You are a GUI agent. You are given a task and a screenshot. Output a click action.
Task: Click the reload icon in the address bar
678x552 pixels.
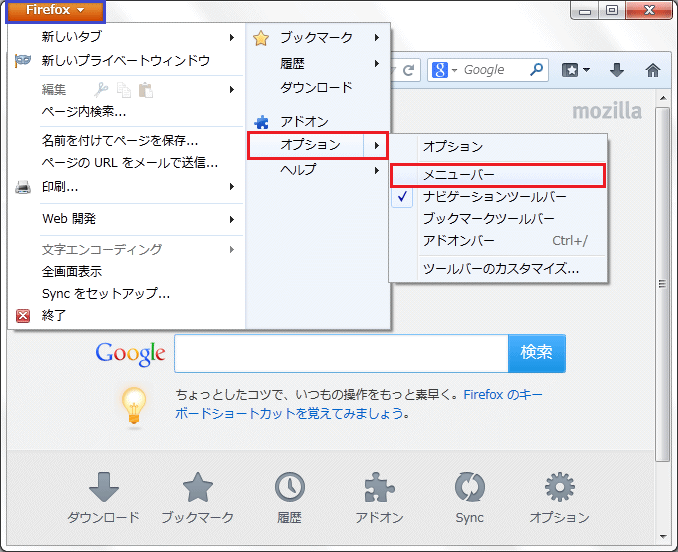[408, 70]
